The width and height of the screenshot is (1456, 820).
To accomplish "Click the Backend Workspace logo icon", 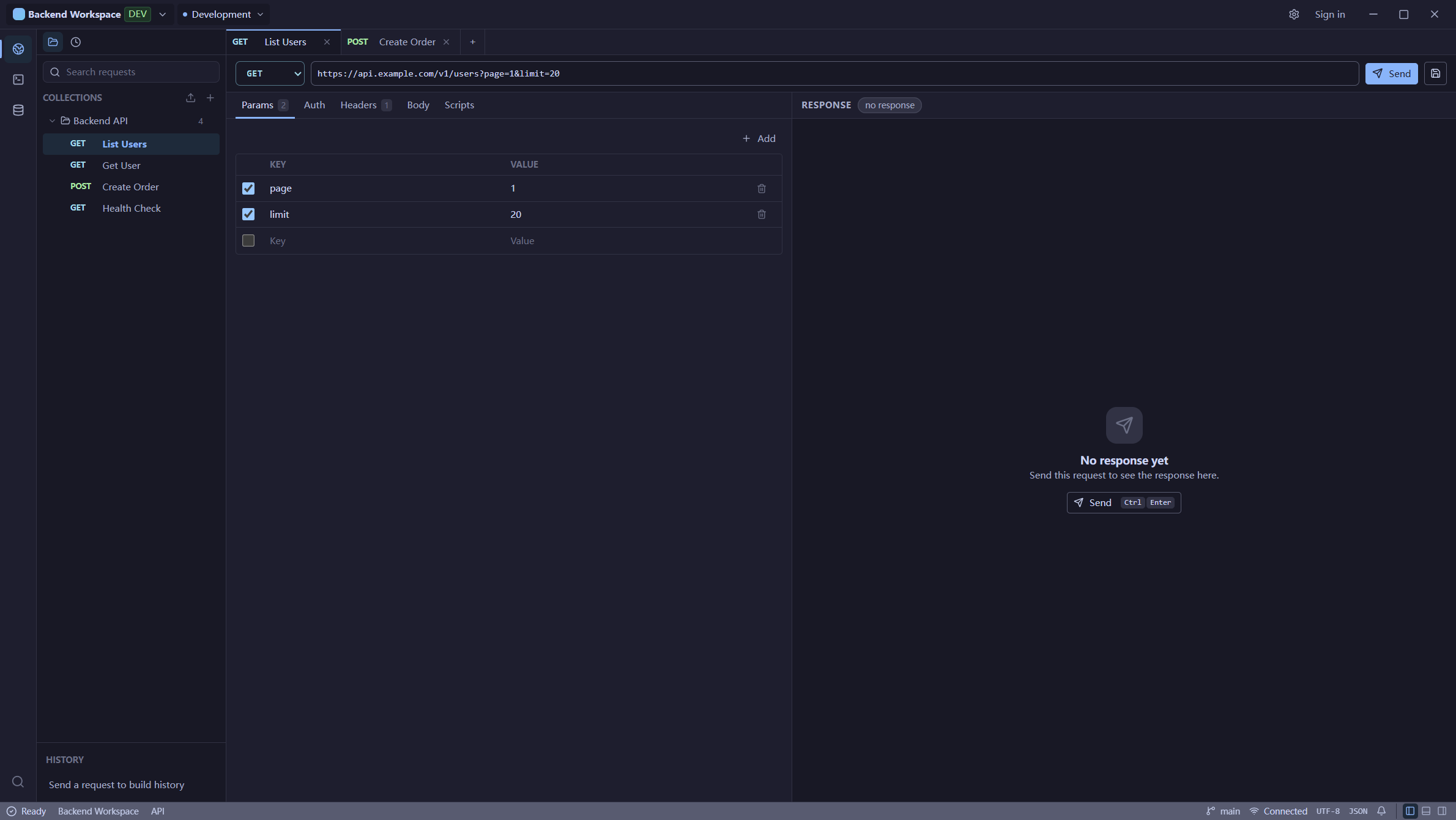I will point(19,15).
